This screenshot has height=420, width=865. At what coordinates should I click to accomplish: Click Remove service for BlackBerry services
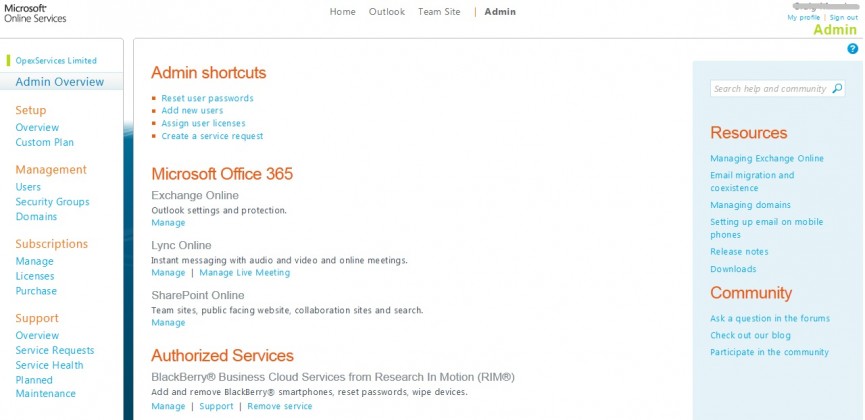click(x=280, y=406)
